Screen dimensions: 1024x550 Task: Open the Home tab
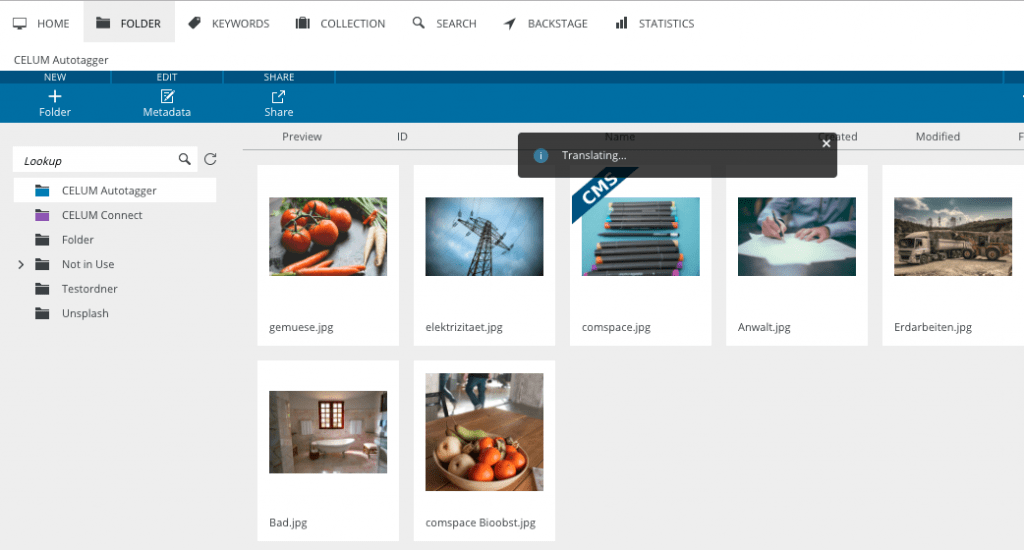click(41, 23)
